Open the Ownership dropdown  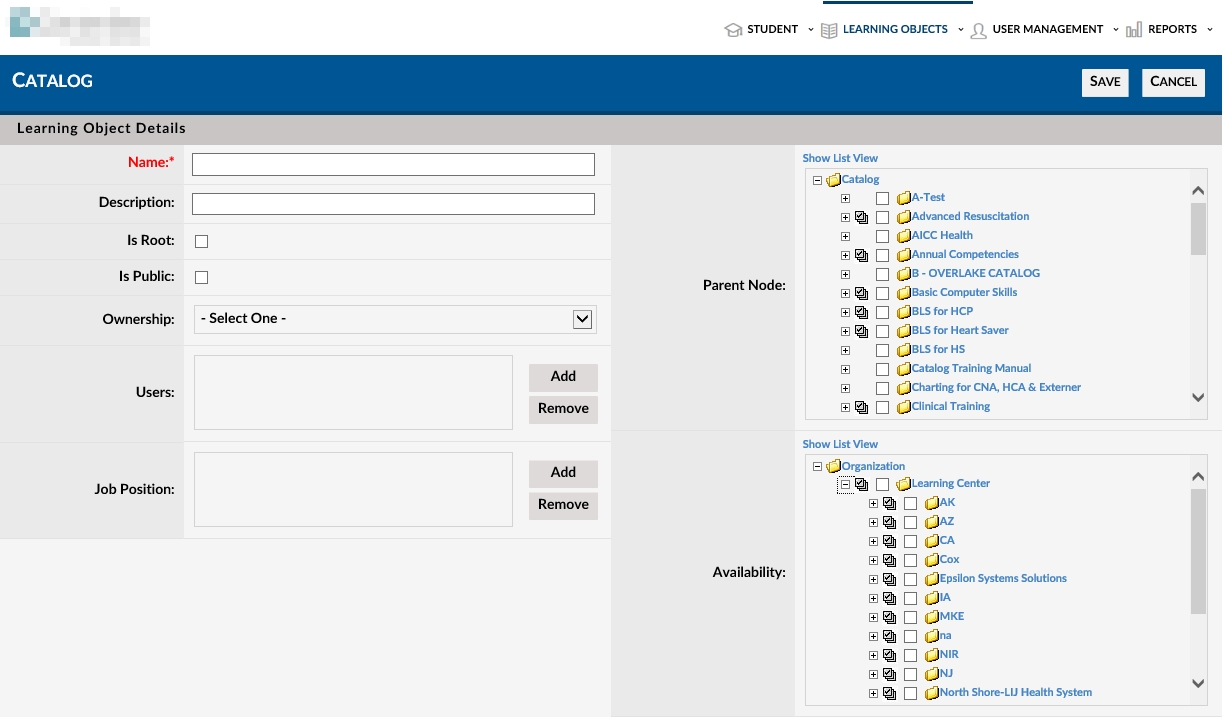coord(395,319)
